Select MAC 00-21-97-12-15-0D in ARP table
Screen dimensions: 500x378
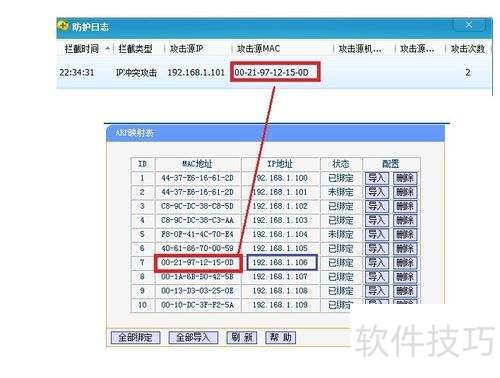point(197,263)
